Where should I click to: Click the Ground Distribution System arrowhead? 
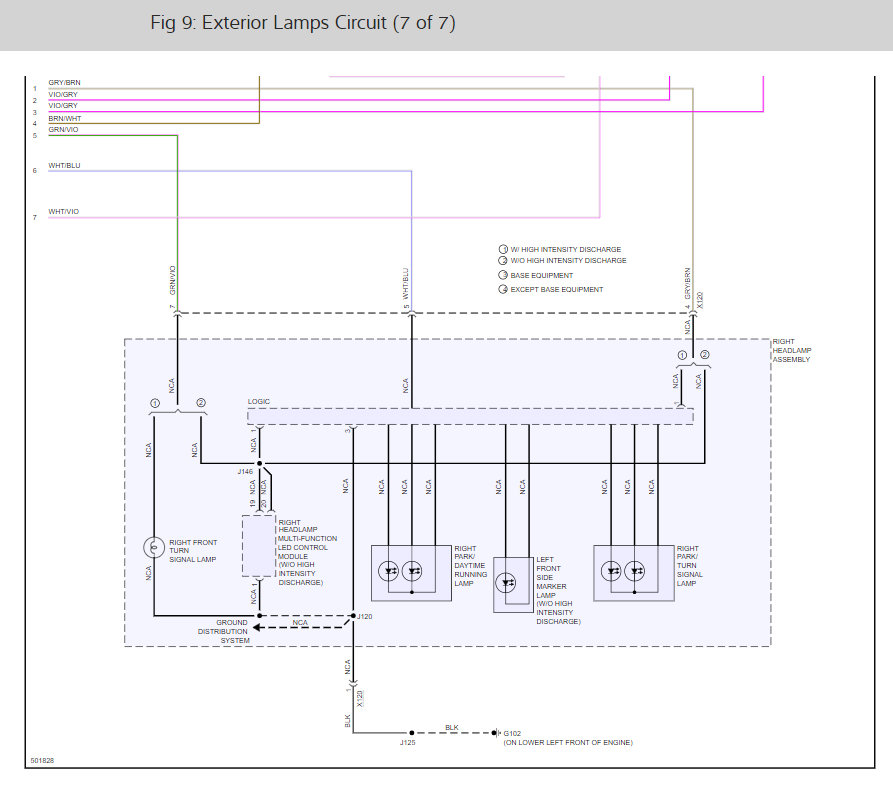(x=256, y=627)
